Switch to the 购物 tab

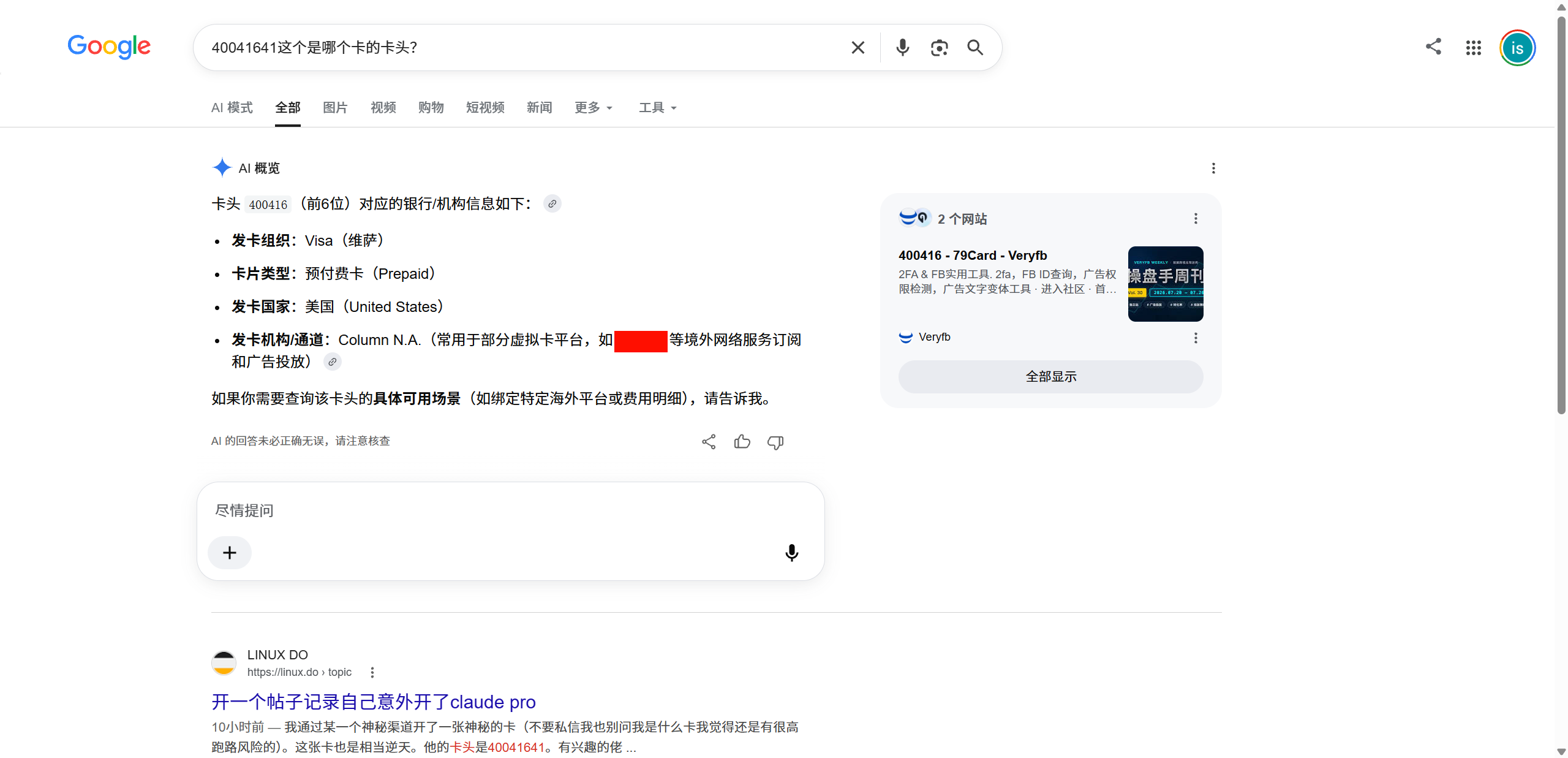(x=431, y=108)
